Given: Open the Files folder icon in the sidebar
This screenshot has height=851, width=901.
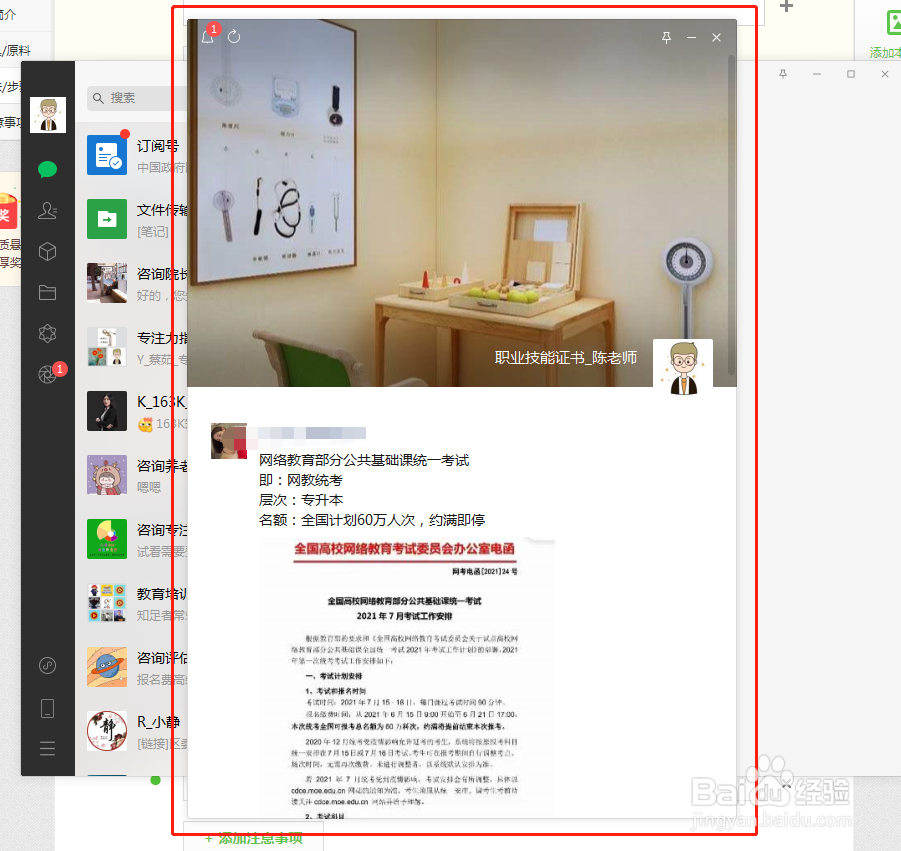Looking at the screenshot, I should tap(47, 291).
